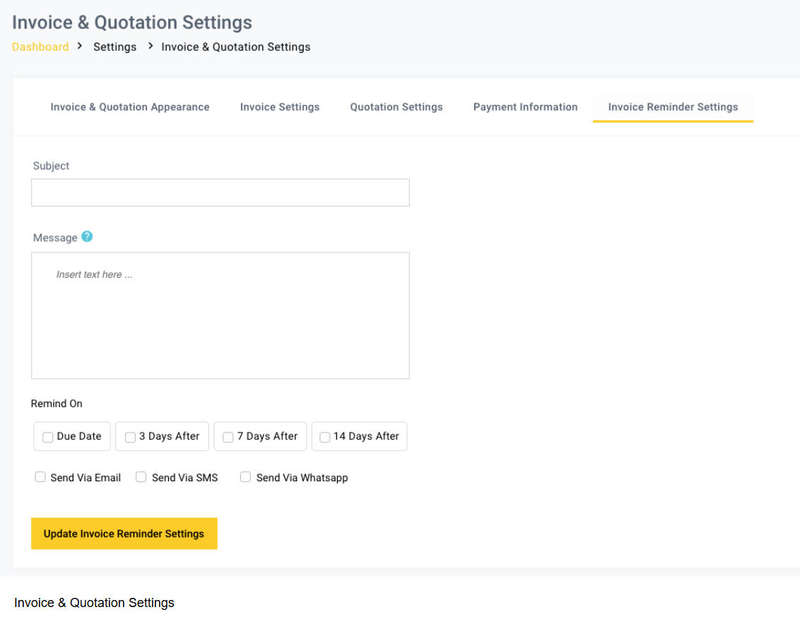This screenshot has width=800, height=641.
Task: Select the 14 Days After checkbox
Action: click(x=324, y=437)
